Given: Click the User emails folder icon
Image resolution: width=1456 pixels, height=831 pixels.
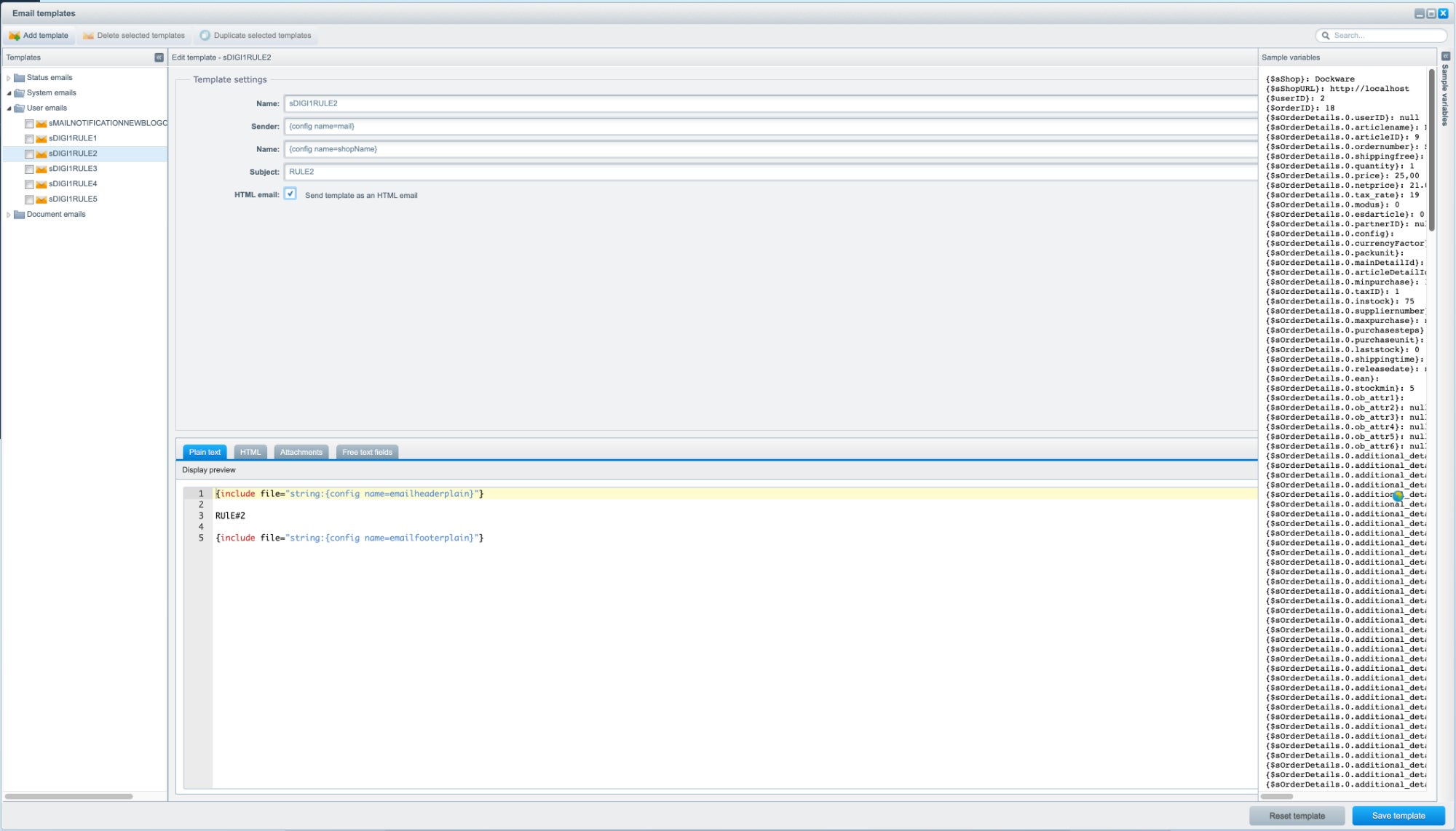Looking at the screenshot, I should click(x=20, y=108).
